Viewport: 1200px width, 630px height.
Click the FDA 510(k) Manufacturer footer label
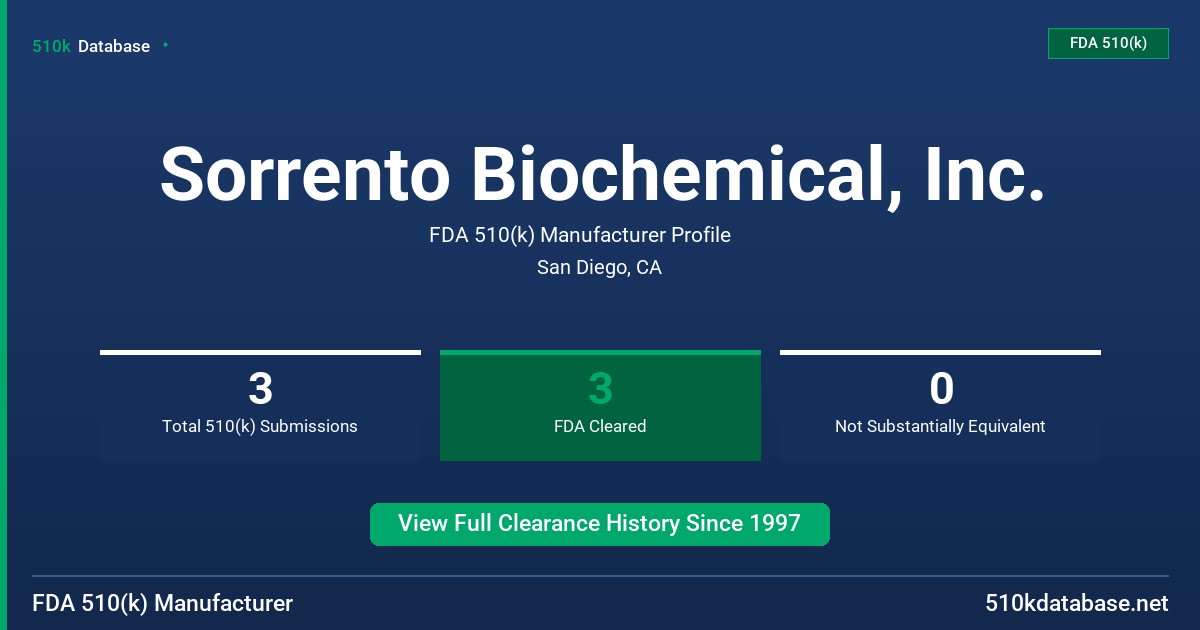coord(163,603)
